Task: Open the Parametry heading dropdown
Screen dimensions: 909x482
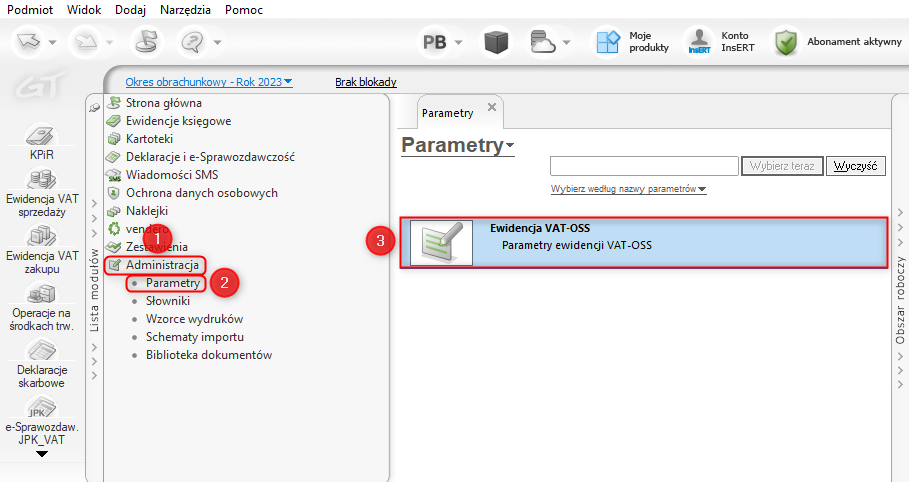Action: [510, 147]
